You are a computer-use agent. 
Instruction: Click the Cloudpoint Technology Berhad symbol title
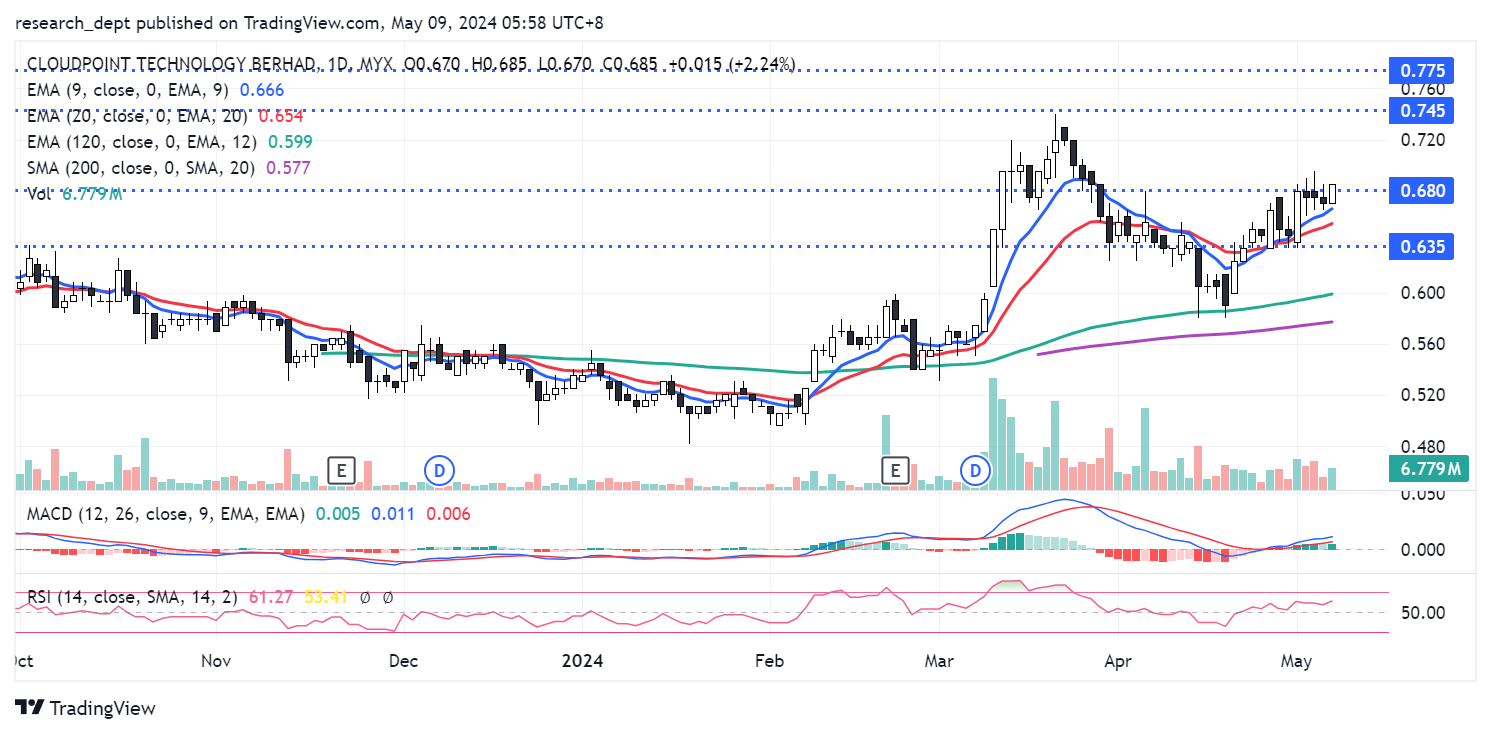tap(170, 64)
